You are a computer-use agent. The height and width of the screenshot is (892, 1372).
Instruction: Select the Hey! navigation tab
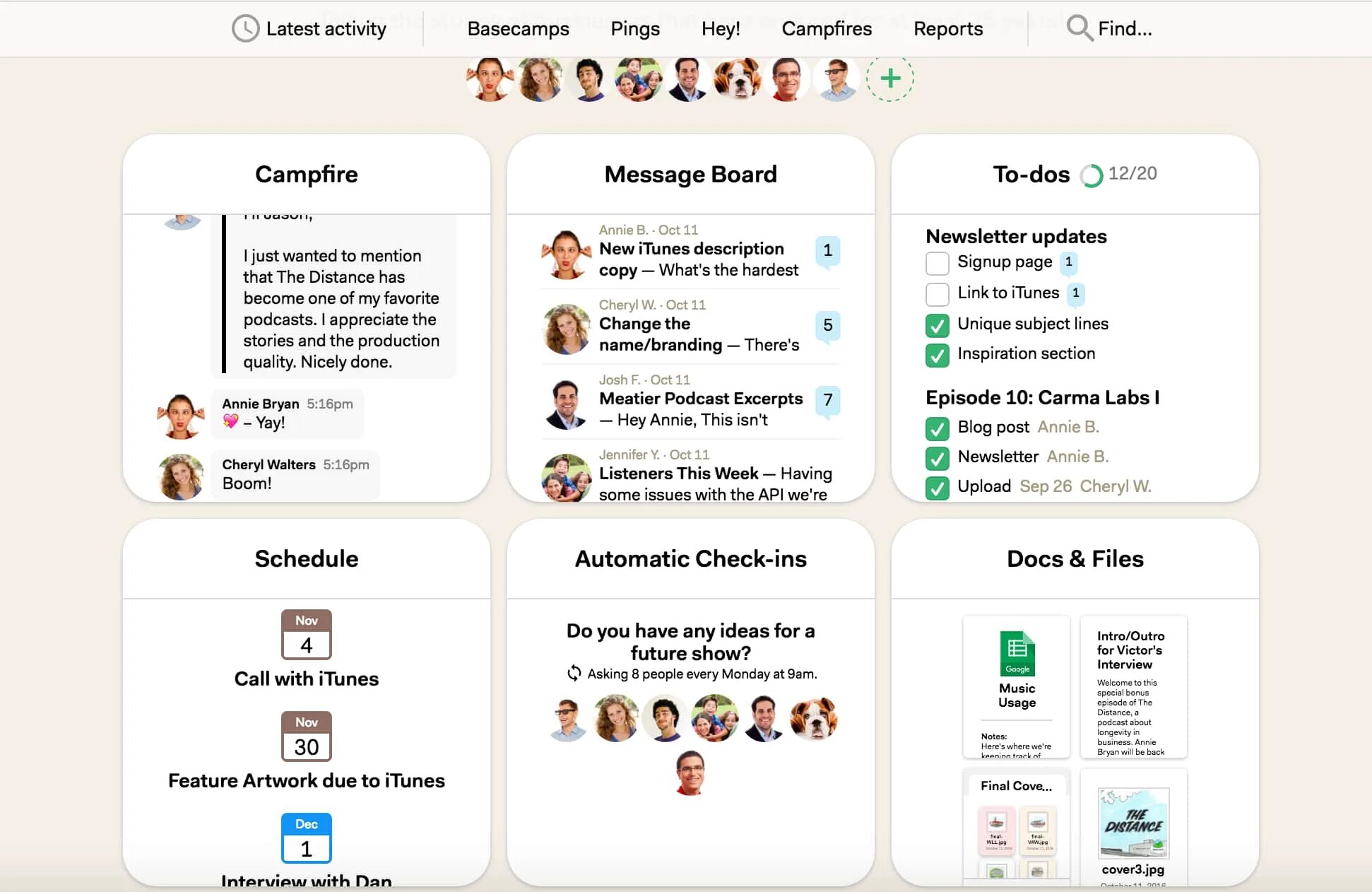point(721,27)
